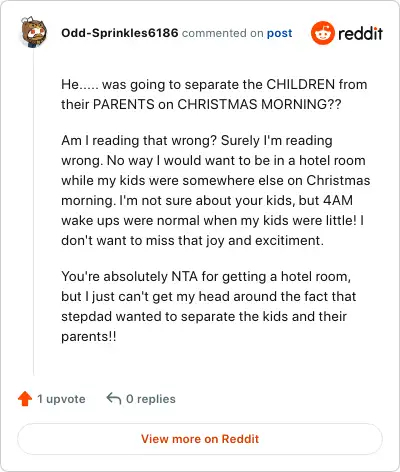Click the word '4AM' in the comment
400x472 pixels.
click(338, 200)
